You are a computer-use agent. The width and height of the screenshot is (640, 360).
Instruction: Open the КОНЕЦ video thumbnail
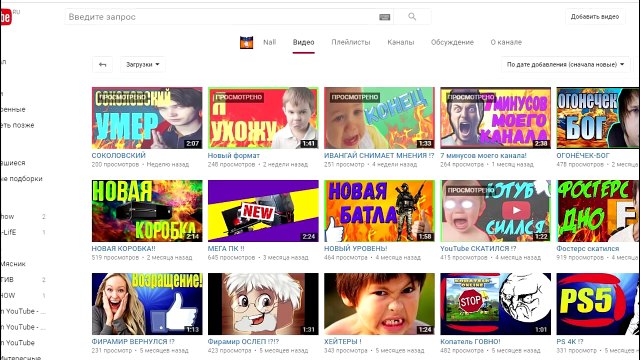[x=379, y=118]
